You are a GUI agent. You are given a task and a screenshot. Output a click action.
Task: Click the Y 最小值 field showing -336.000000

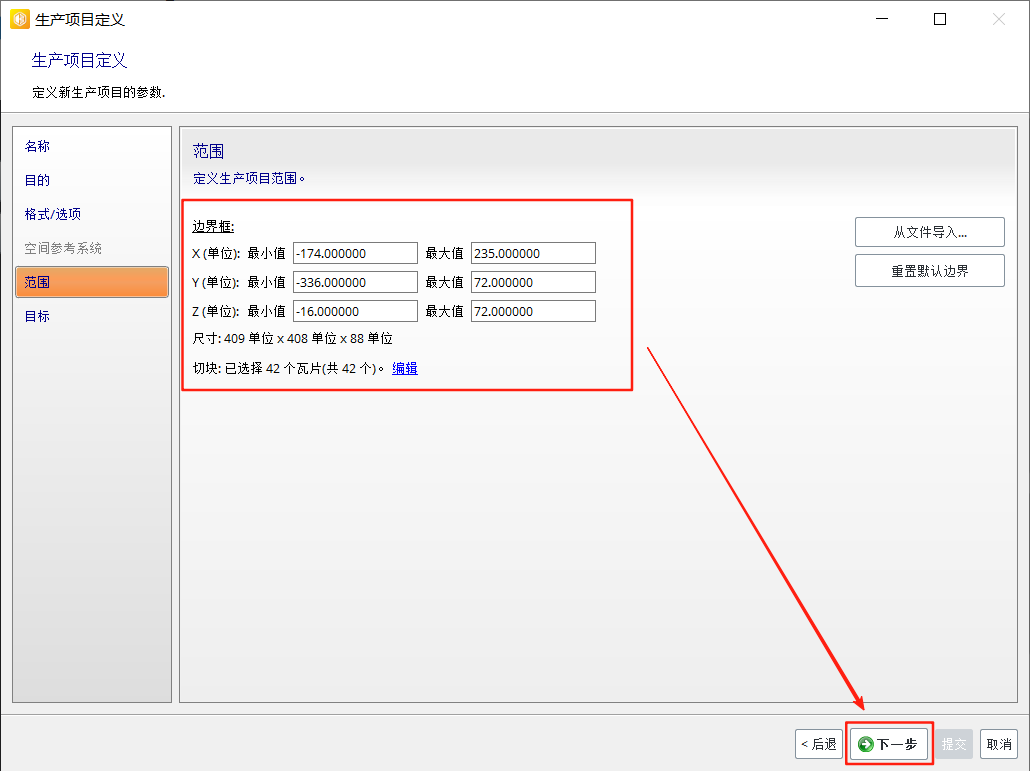(355, 283)
